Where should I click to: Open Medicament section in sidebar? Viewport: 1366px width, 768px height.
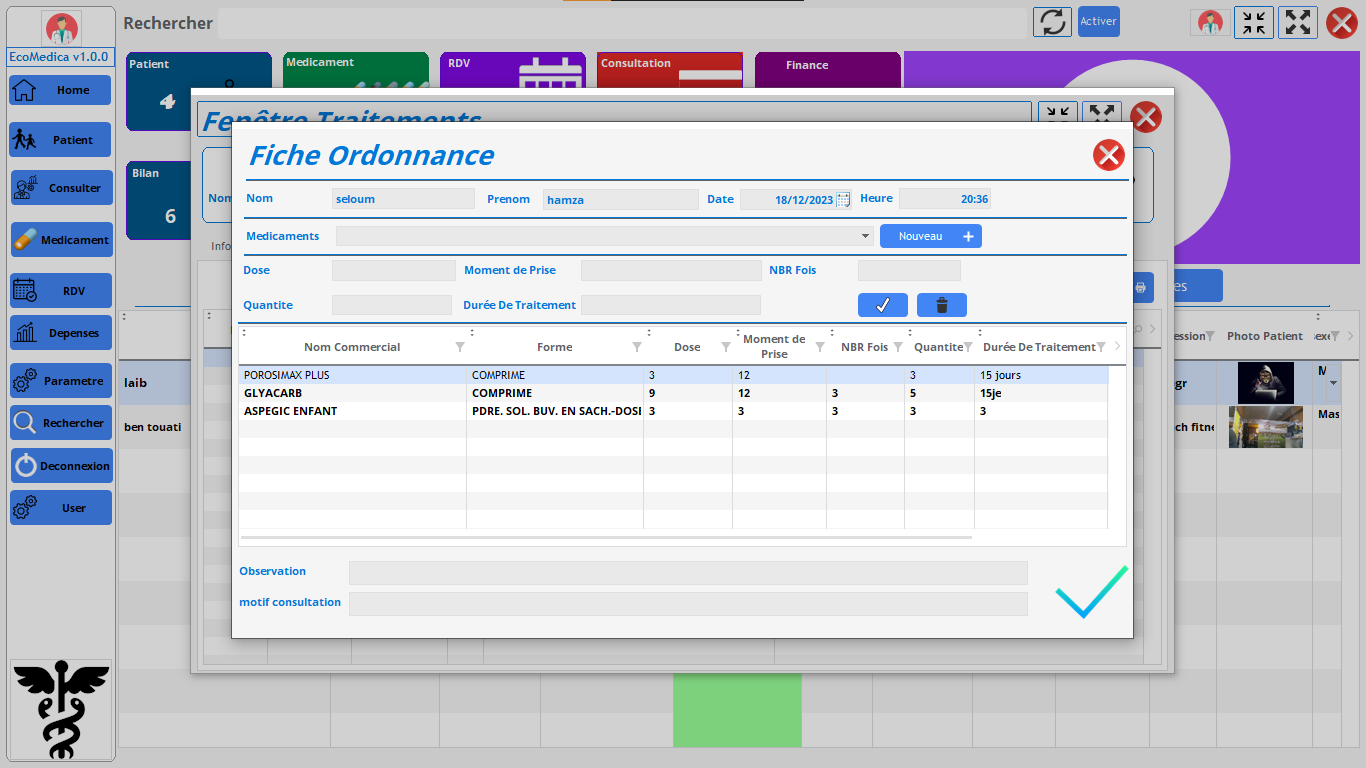(x=60, y=240)
